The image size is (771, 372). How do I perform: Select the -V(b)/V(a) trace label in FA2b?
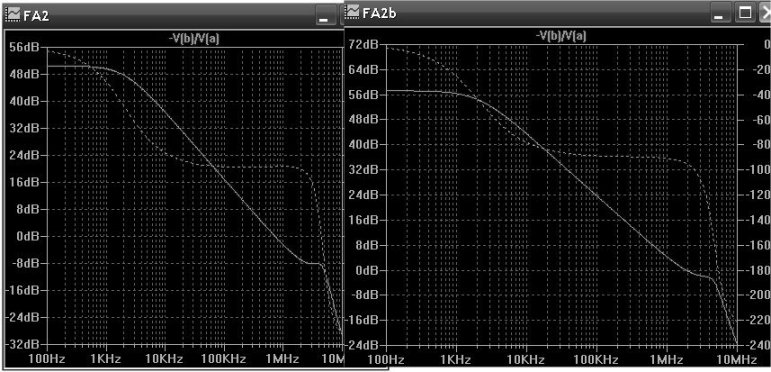click(x=562, y=35)
